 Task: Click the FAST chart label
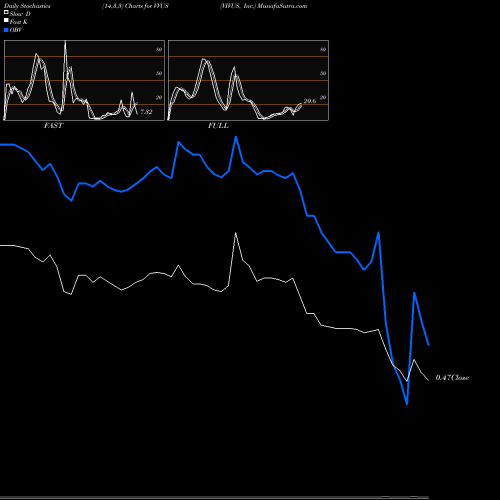[x=53, y=126]
